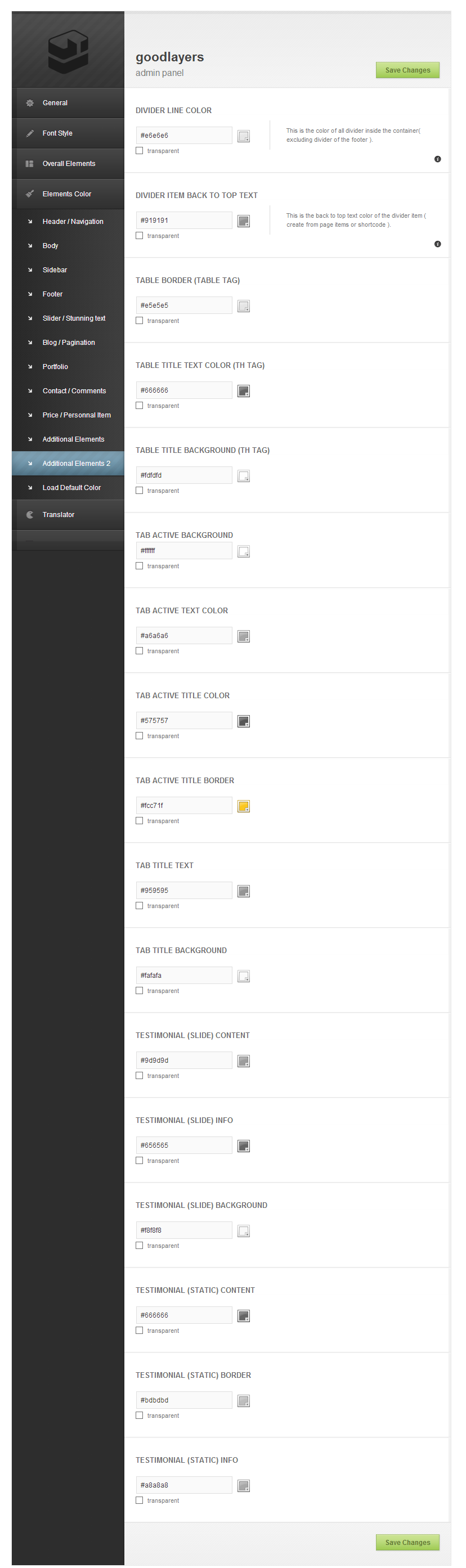This screenshot has width=466, height=1568.
Task: Click the Font Style pencil icon
Action: pyautogui.click(x=29, y=133)
